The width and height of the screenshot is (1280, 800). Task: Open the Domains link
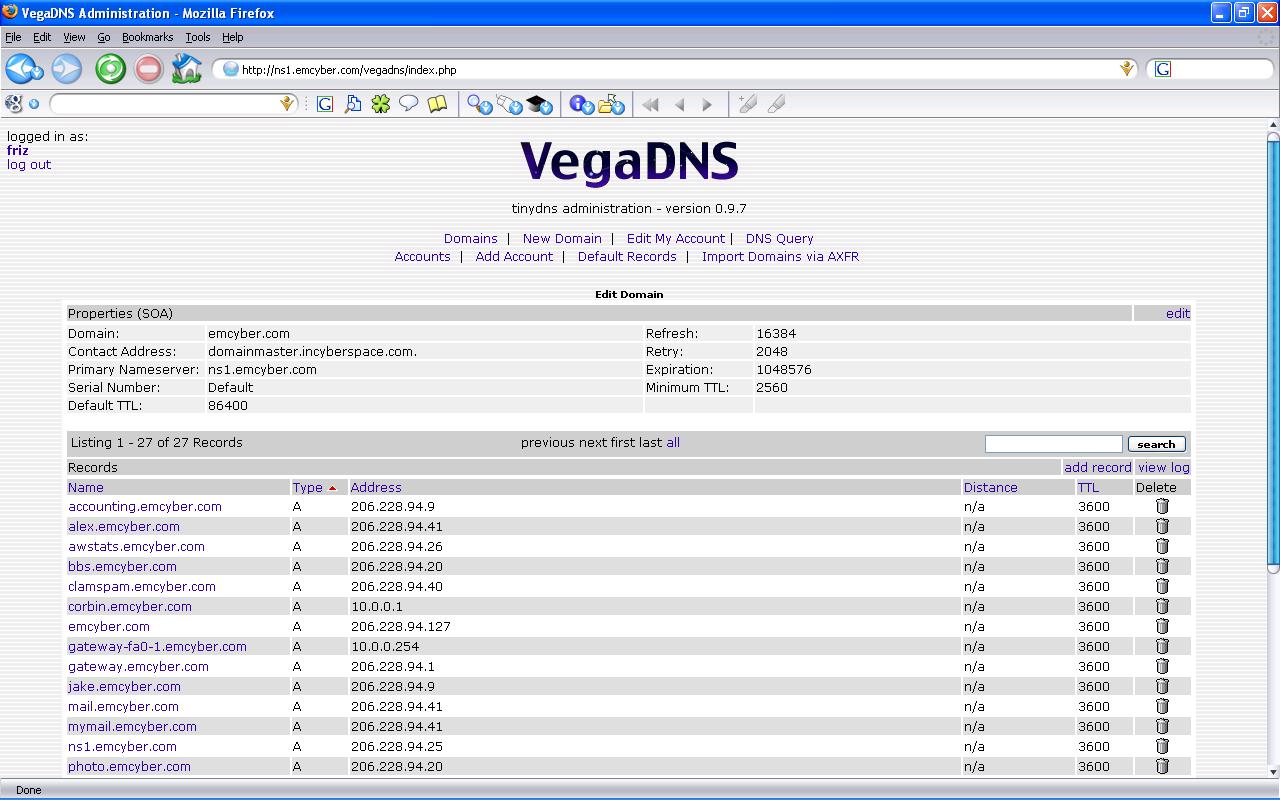tap(471, 238)
